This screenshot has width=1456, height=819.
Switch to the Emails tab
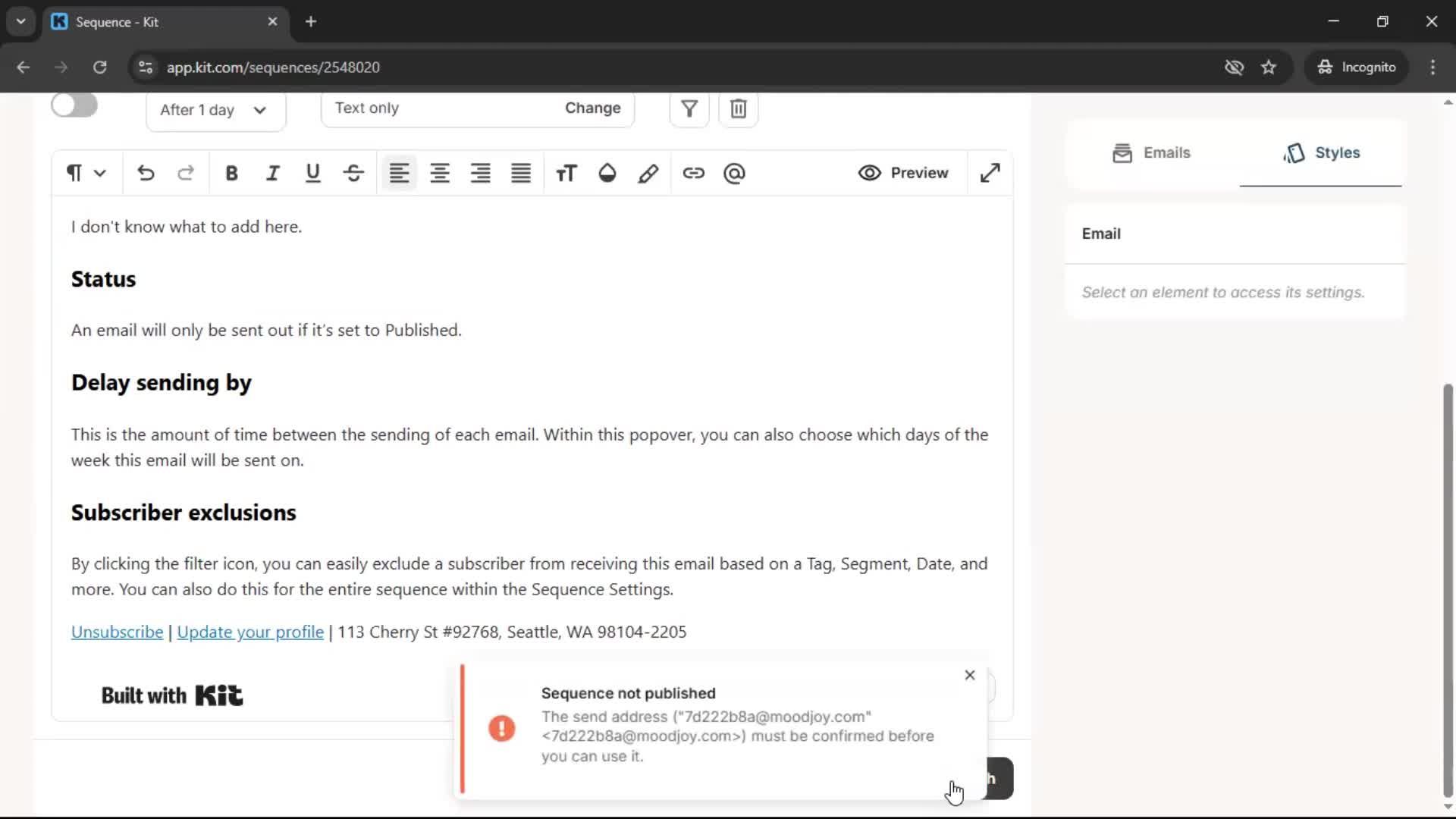[1151, 152]
